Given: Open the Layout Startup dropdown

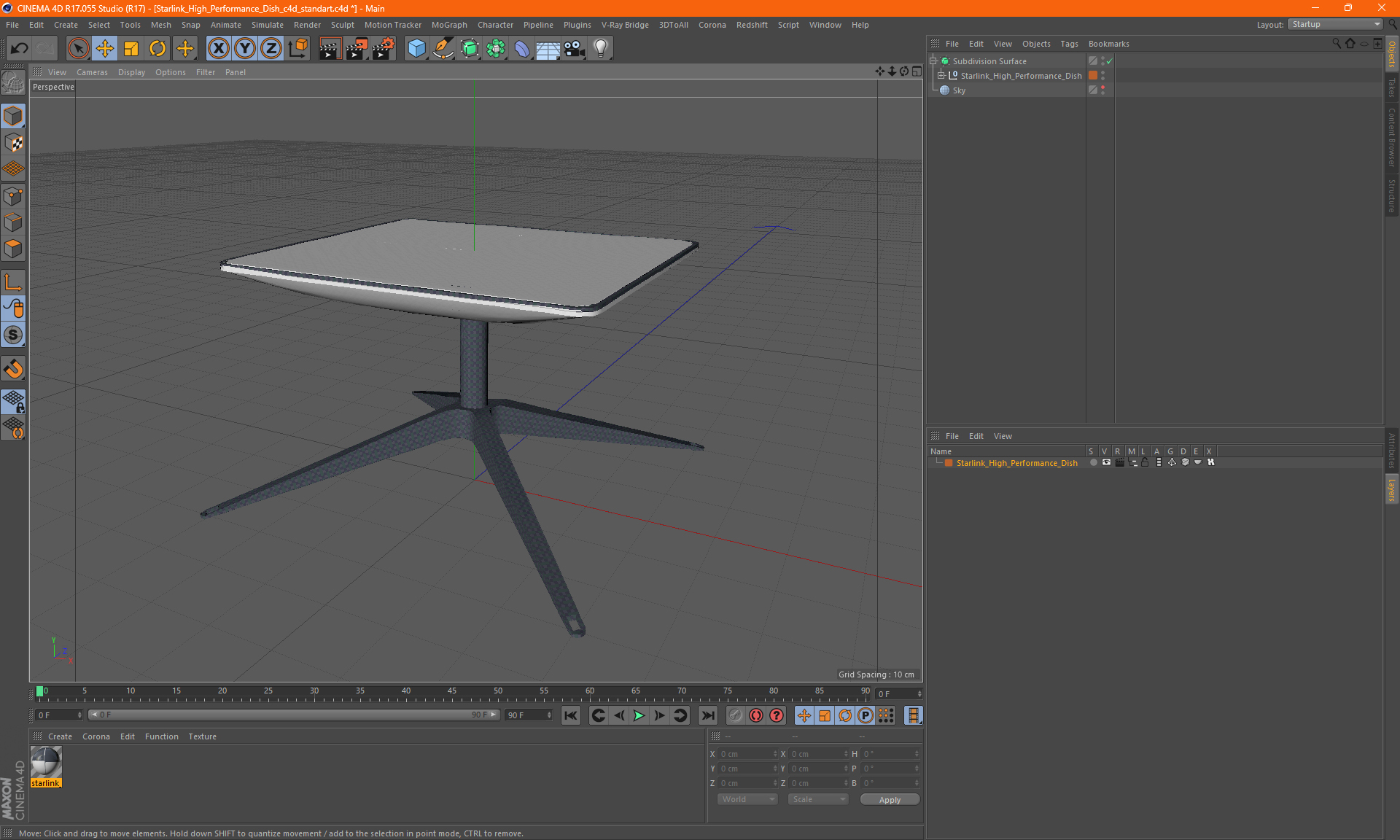Looking at the screenshot, I should [x=1336, y=24].
